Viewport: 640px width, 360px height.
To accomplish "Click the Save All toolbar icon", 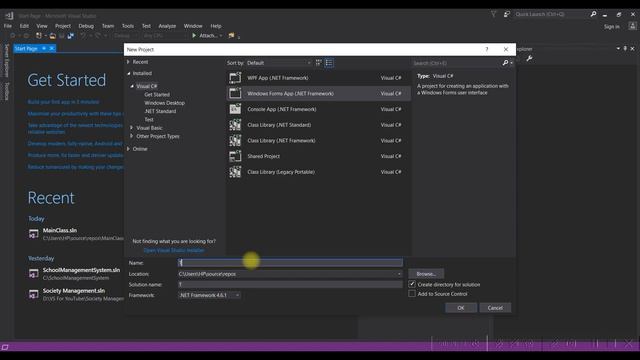I will (x=71, y=36).
